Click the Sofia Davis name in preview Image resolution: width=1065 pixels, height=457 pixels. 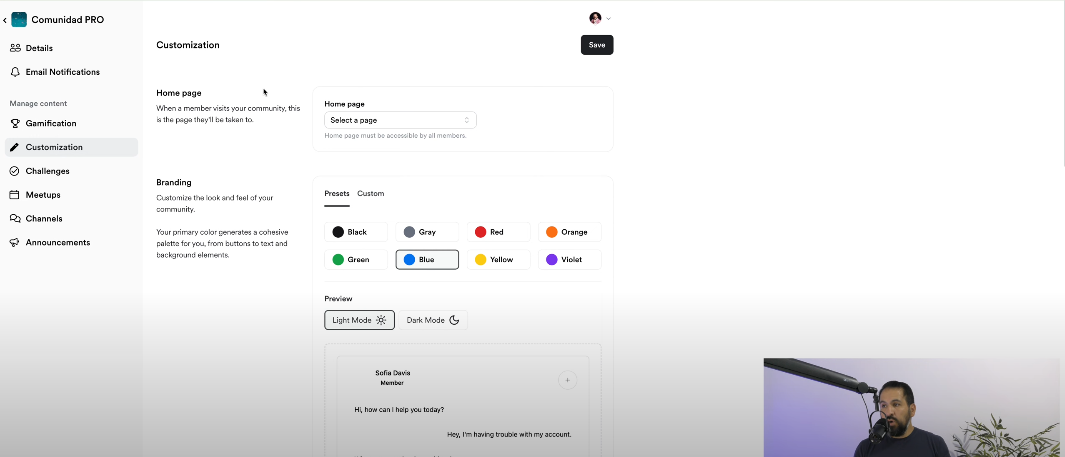393,373
